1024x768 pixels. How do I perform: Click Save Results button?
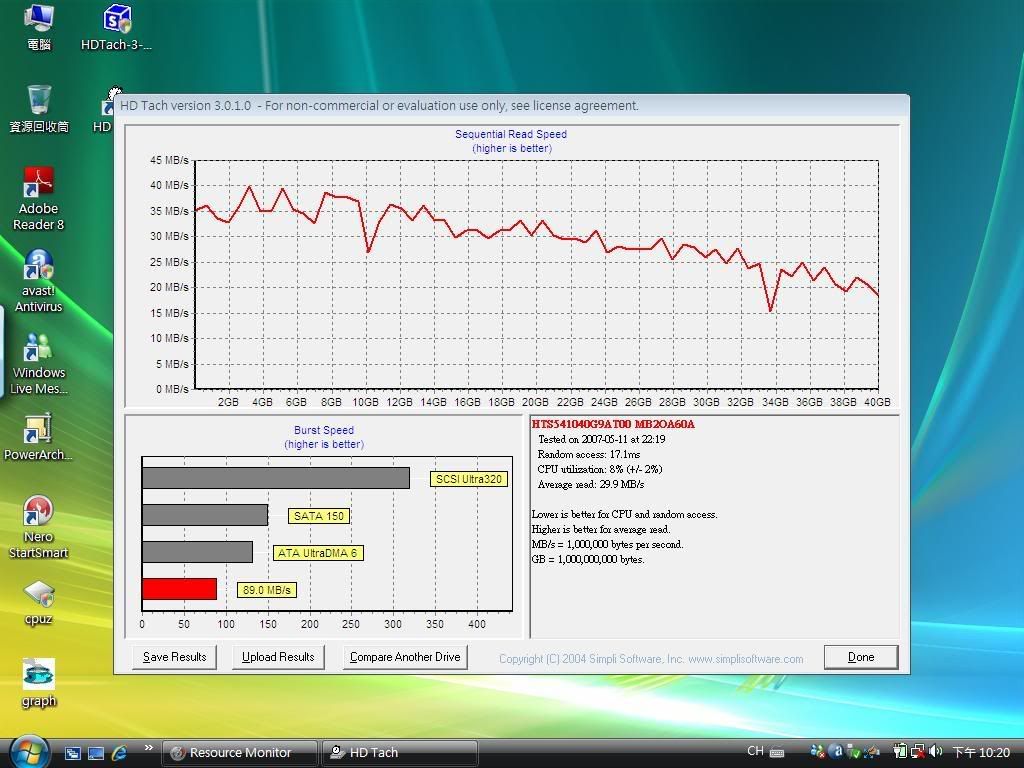point(174,657)
